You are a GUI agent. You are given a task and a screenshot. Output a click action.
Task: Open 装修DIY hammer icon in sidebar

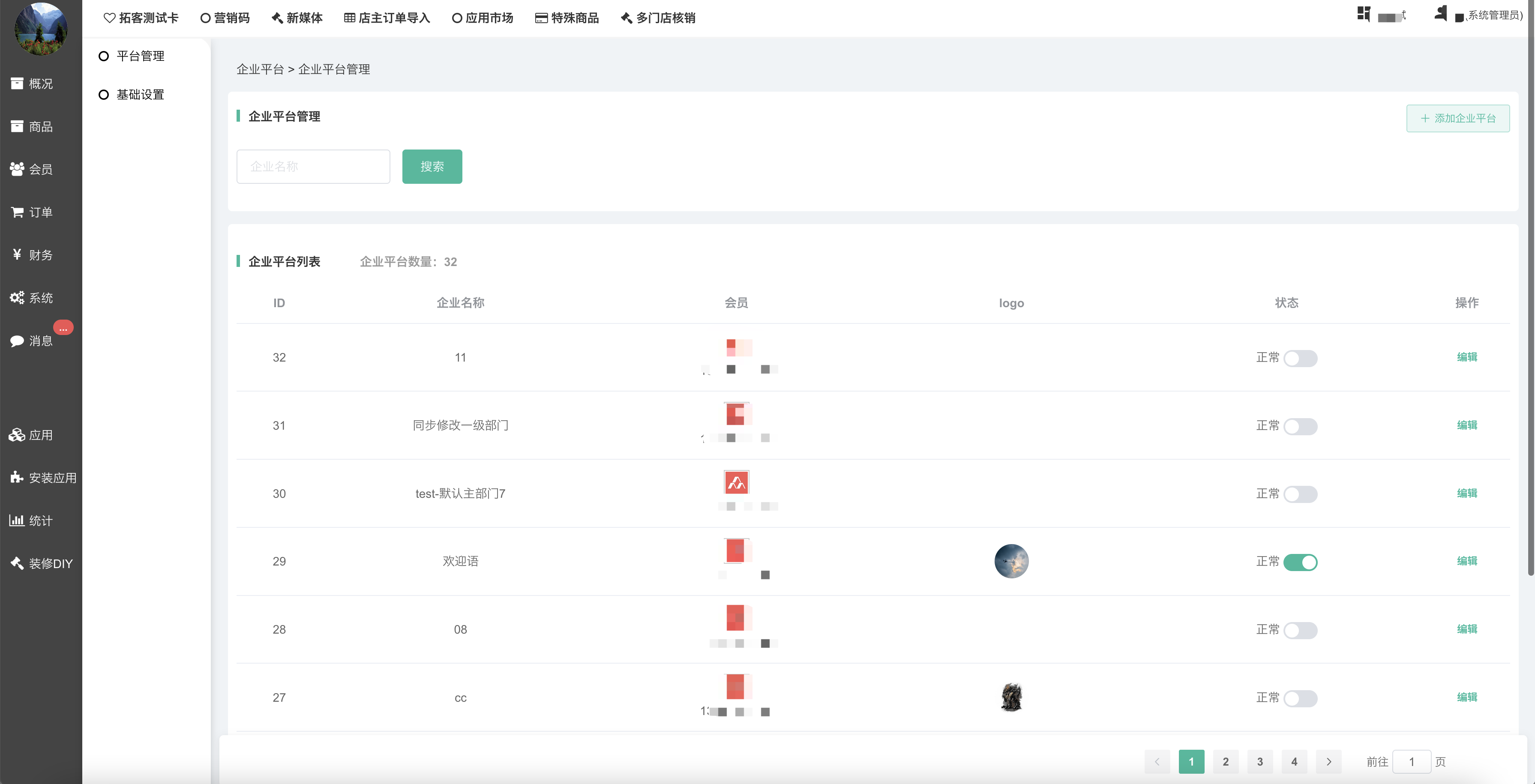tap(17, 563)
